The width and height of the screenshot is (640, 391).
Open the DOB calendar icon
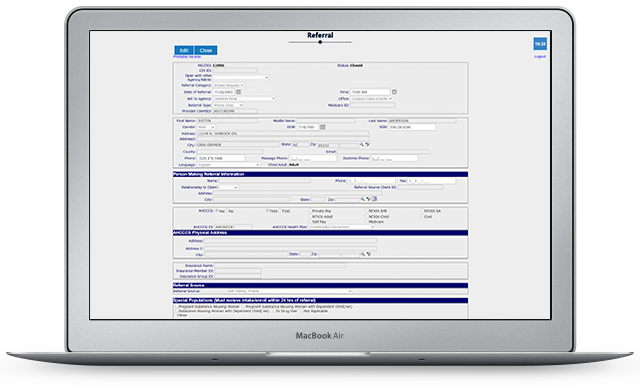pyautogui.click(x=322, y=127)
